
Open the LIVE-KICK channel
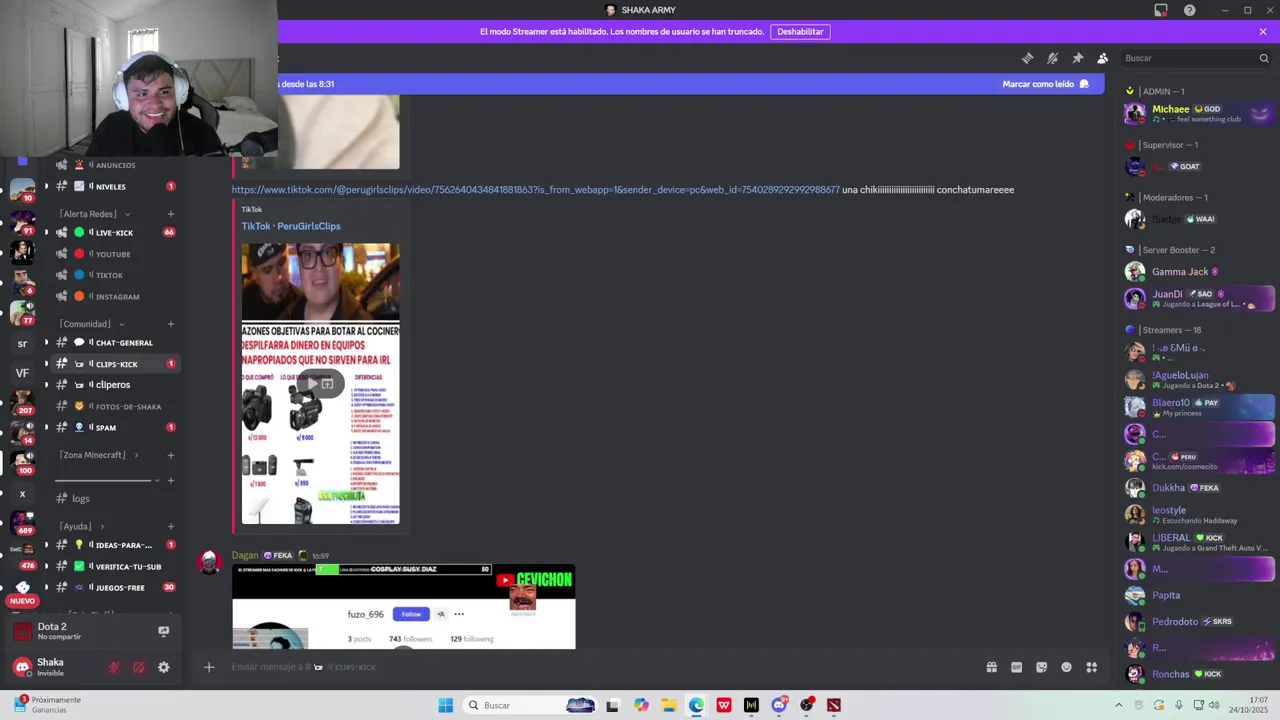pos(115,232)
